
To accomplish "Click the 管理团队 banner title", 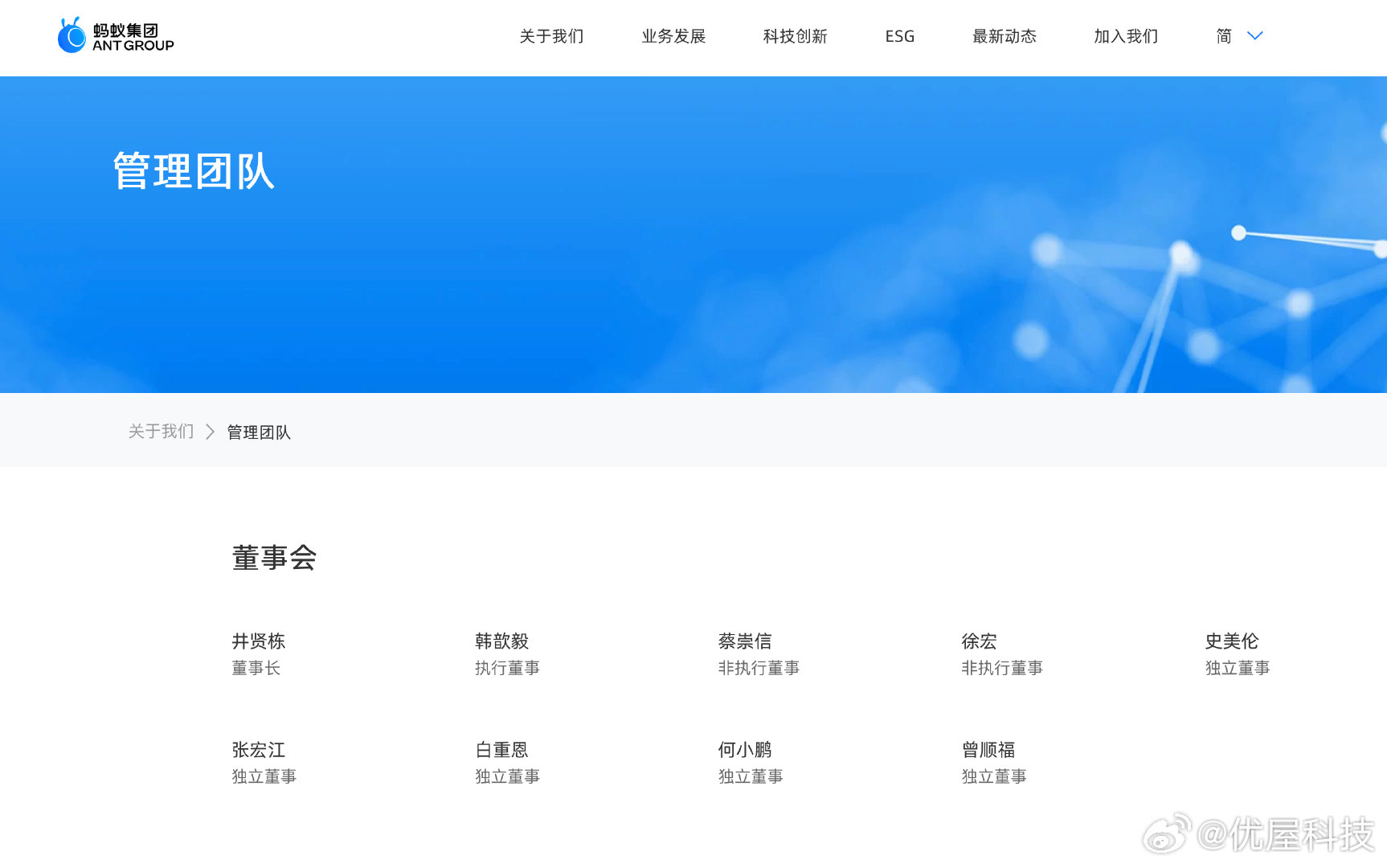I will (x=194, y=171).
